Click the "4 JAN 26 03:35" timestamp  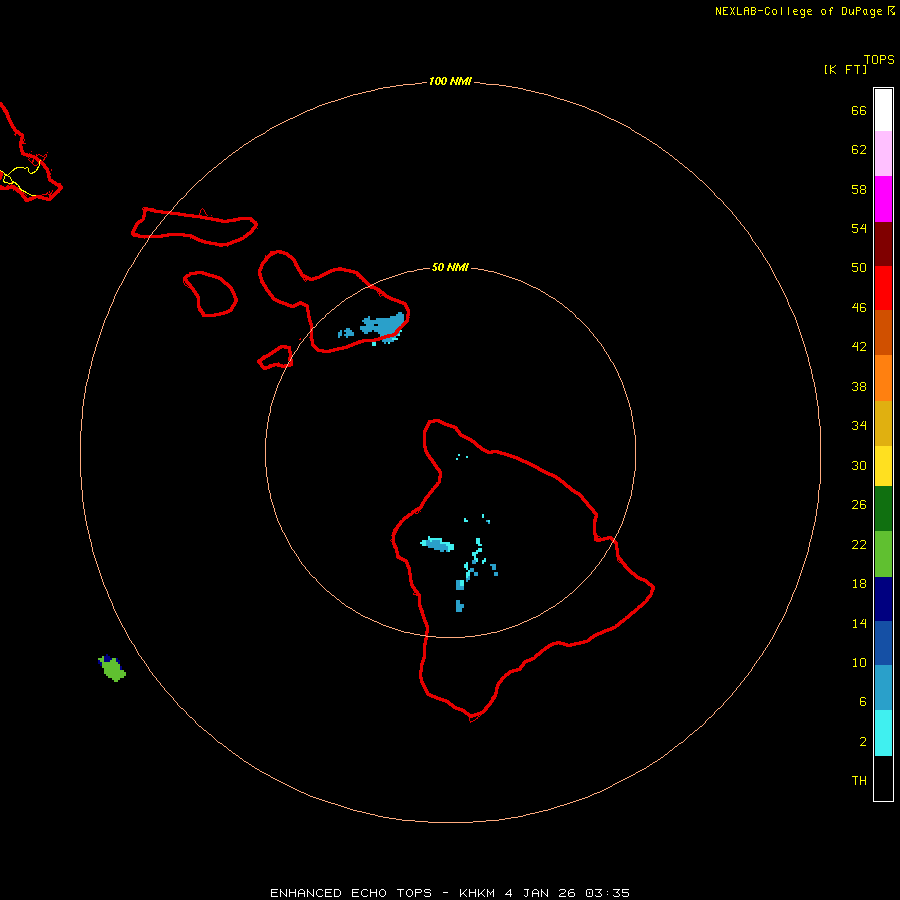[x=567, y=893]
